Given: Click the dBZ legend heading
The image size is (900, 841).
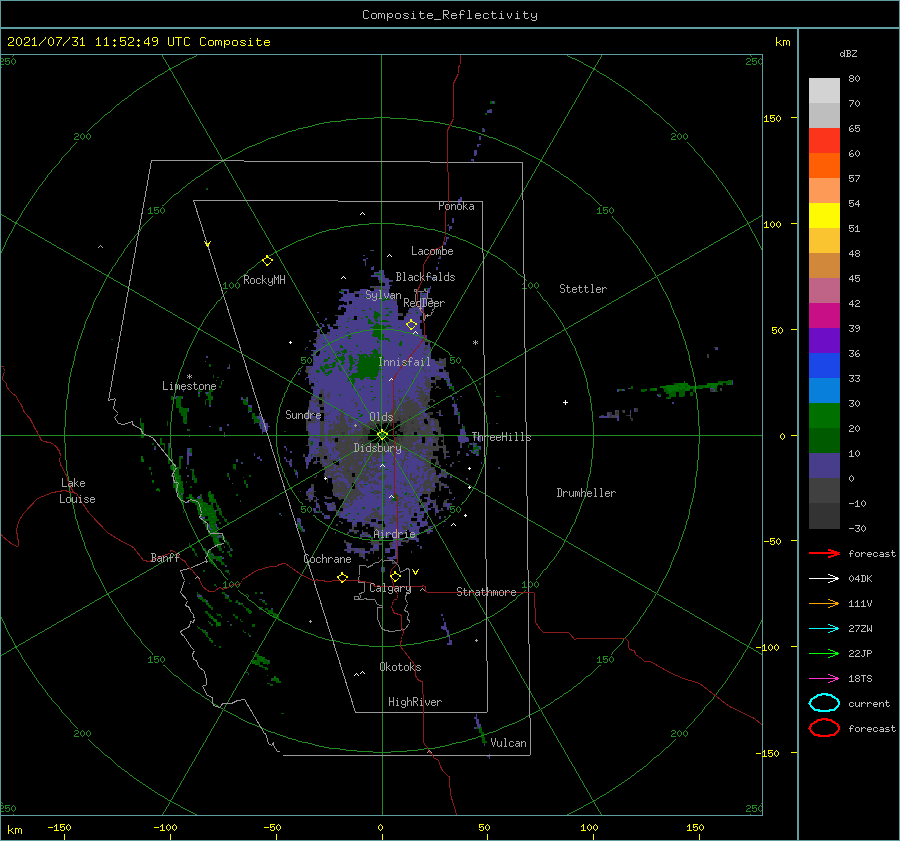Looking at the screenshot, I should [848, 54].
